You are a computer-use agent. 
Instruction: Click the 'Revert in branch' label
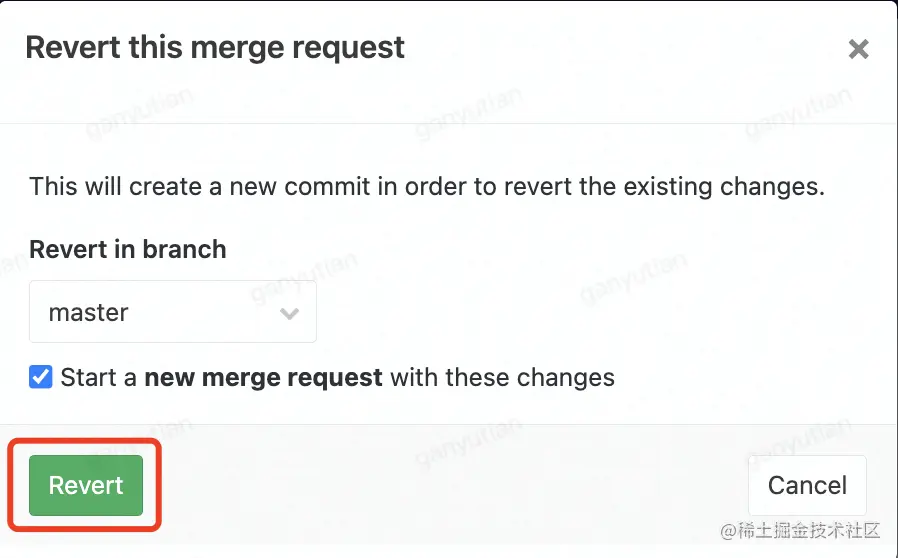[x=128, y=250]
